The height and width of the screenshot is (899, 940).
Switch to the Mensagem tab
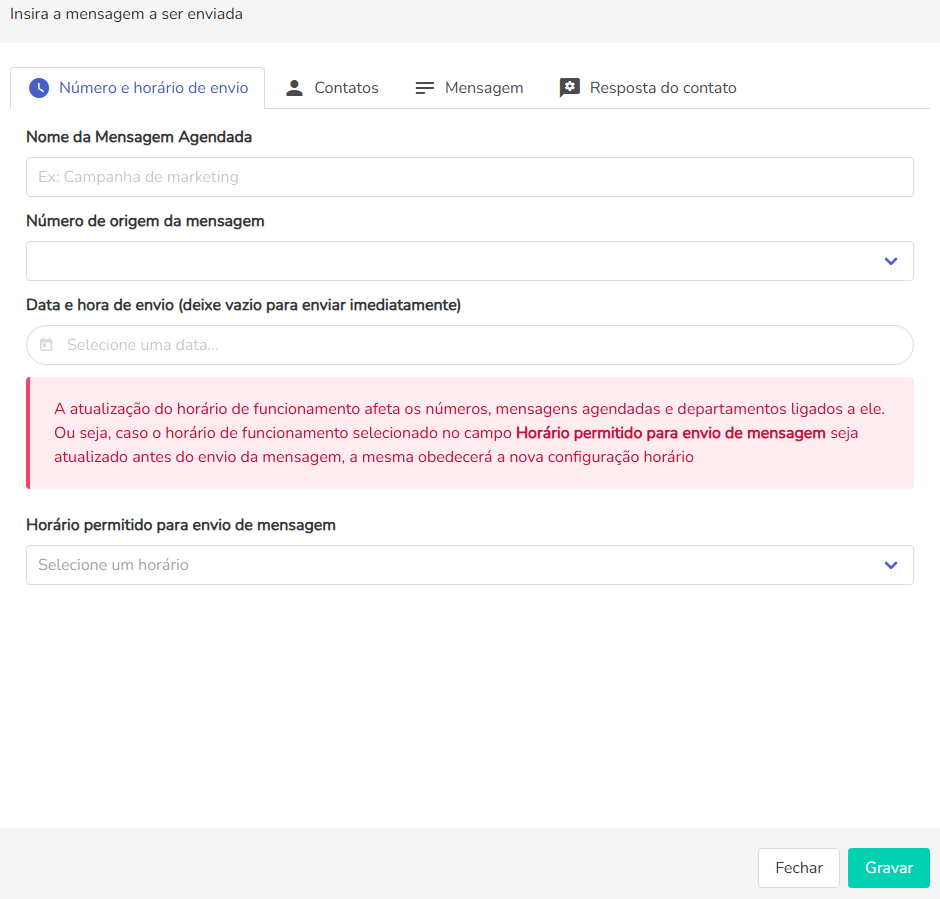click(x=470, y=88)
